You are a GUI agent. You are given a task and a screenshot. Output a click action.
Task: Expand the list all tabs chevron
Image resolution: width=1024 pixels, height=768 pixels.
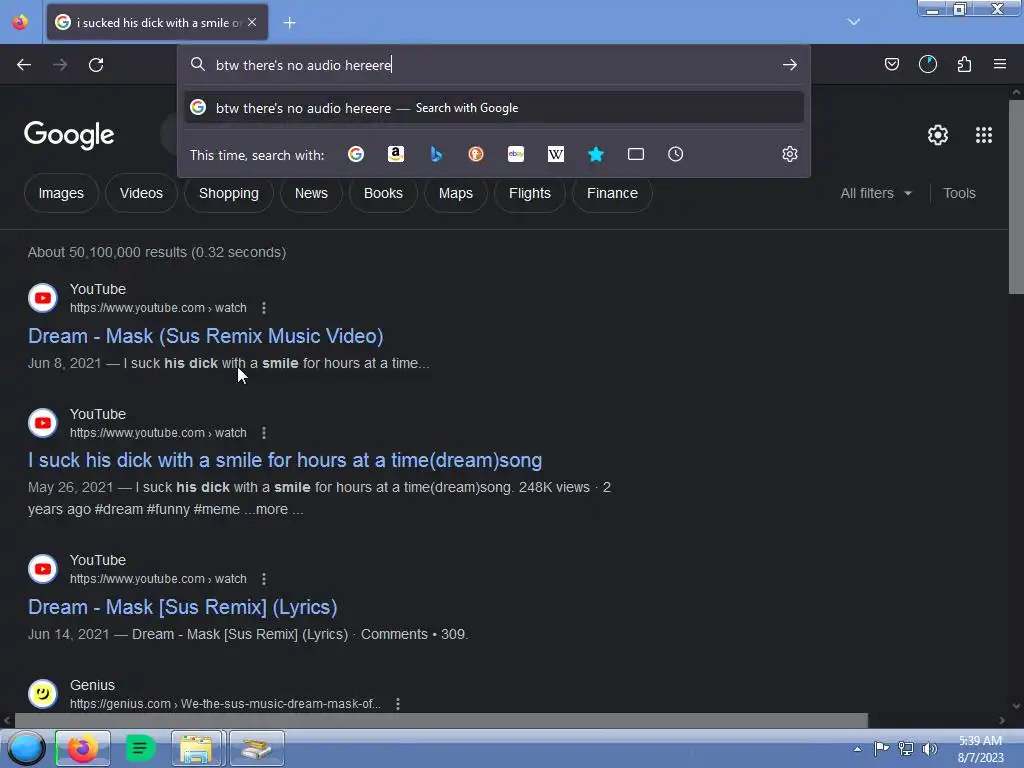[x=854, y=22]
